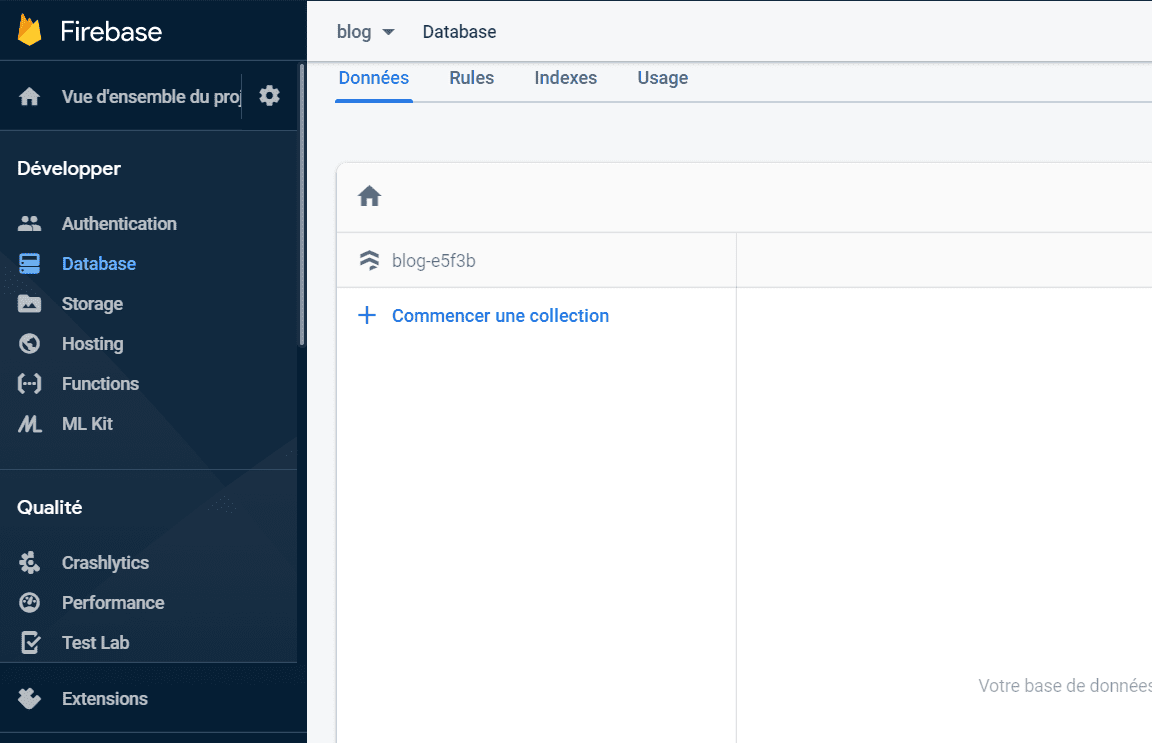Image resolution: width=1152 pixels, height=743 pixels.
Task: Click the Crashlytics icon in sidebar
Action: coord(30,563)
